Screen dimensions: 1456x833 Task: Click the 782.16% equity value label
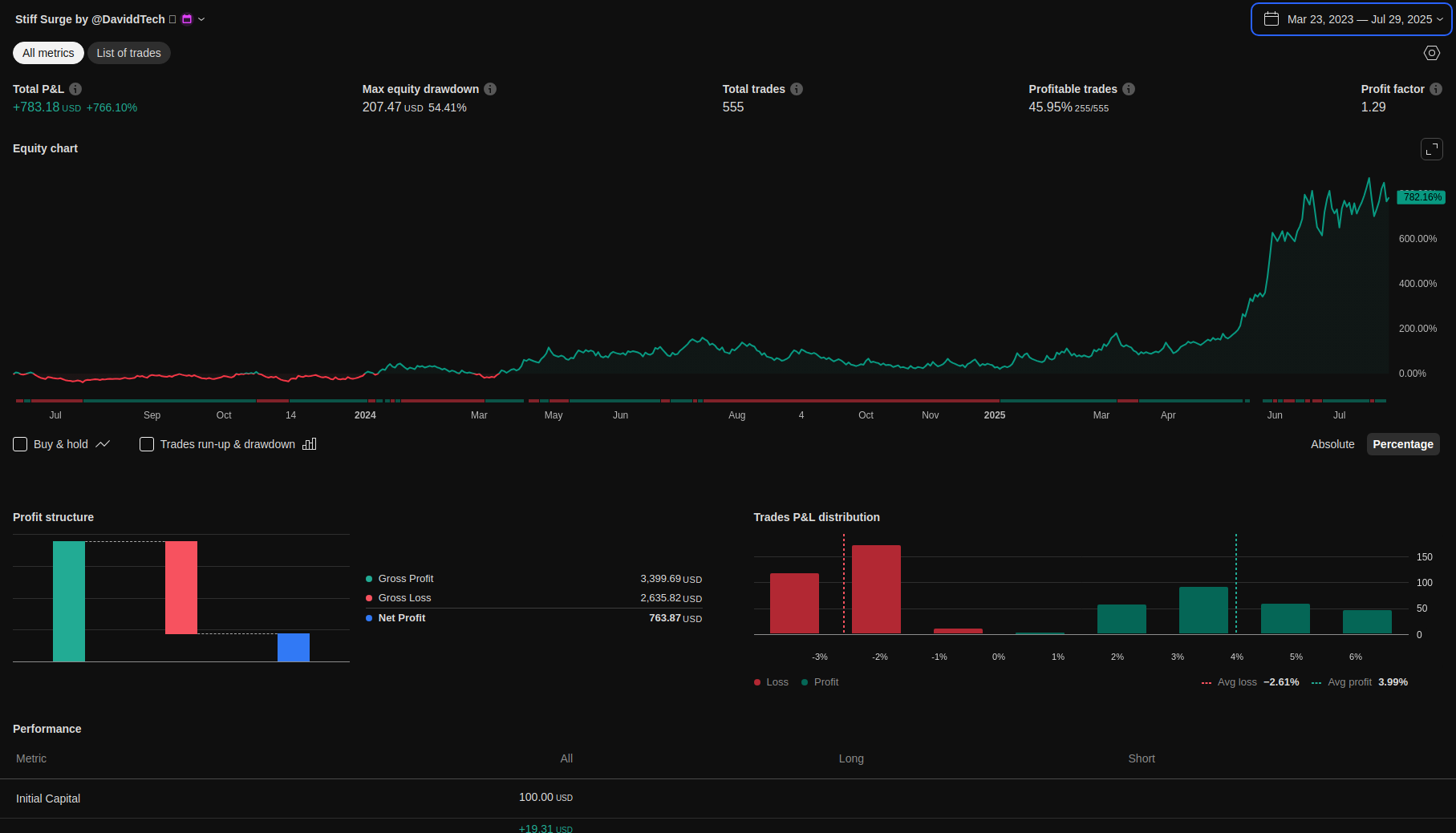pos(1422,197)
